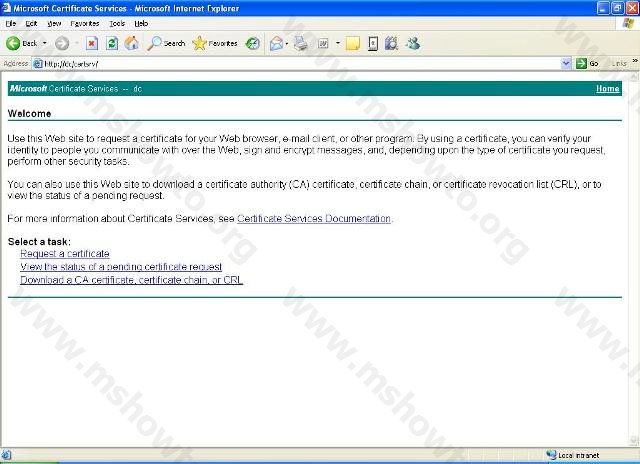This screenshot has width=640, height=464.
Task: Open the File menu
Action: (11, 24)
